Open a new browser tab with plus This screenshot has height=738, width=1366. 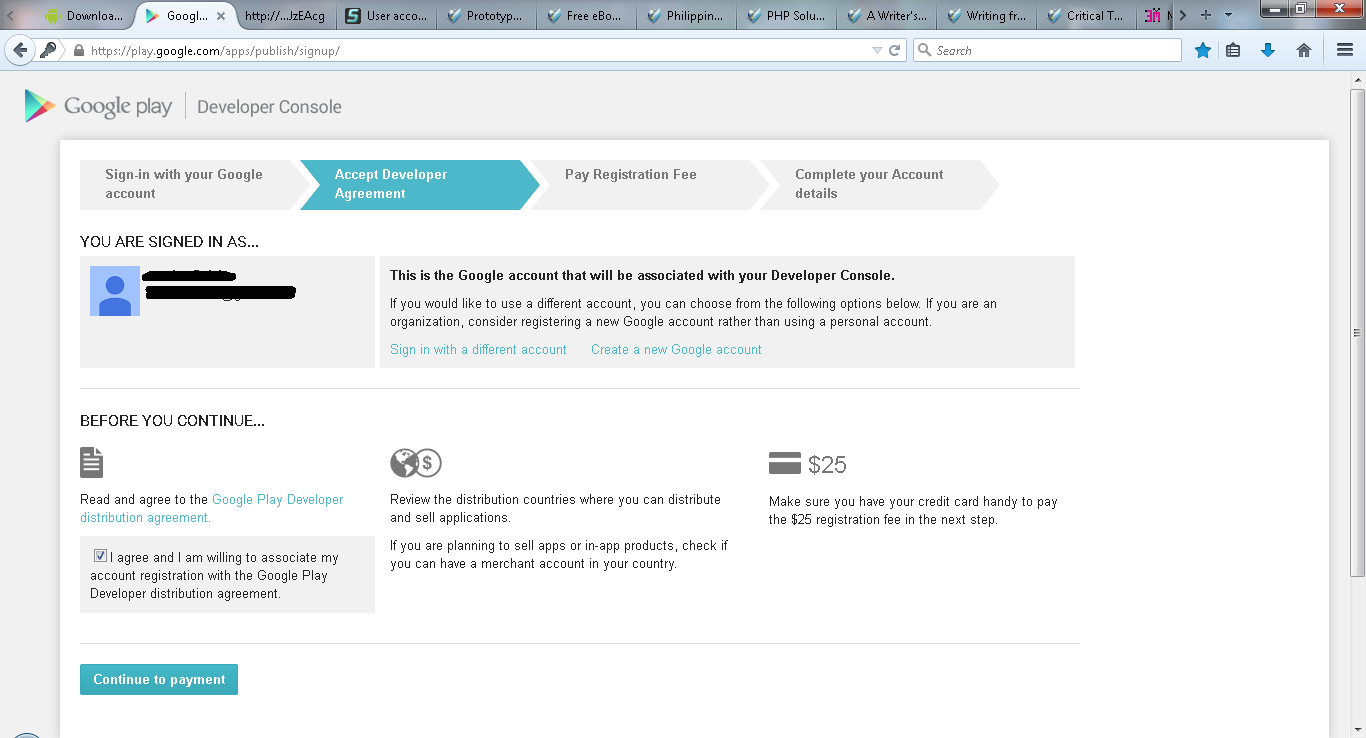pos(1206,15)
